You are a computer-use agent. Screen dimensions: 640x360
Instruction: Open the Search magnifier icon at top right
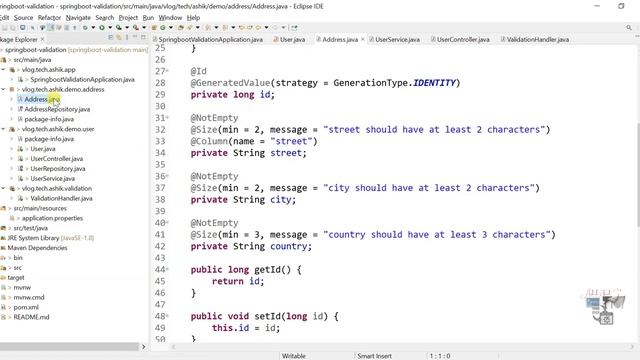tap(629, 27)
